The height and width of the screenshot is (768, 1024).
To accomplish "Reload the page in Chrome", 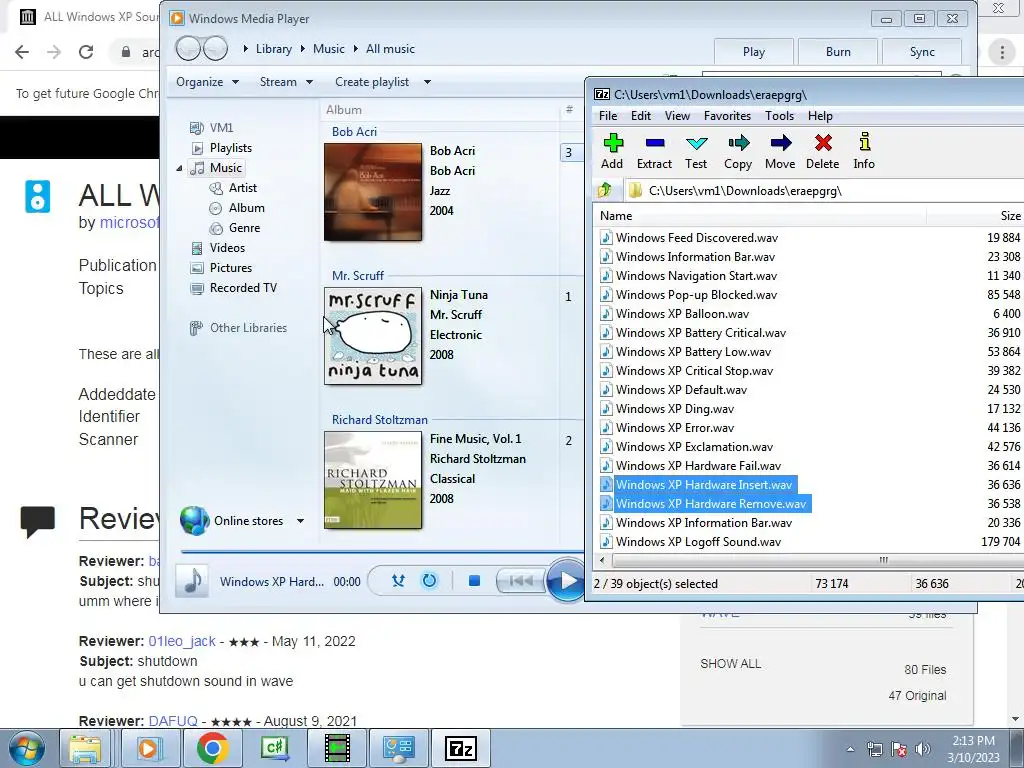I will (x=86, y=52).
